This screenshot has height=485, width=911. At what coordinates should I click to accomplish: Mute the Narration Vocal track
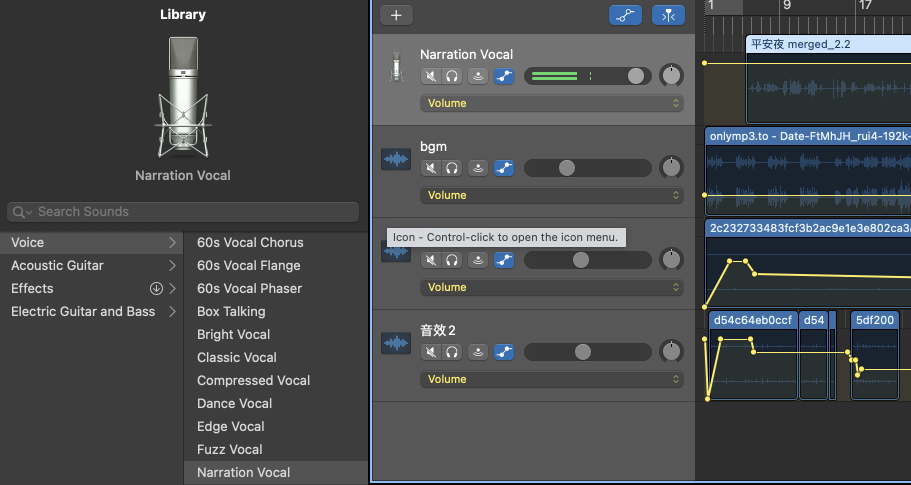point(431,76)
